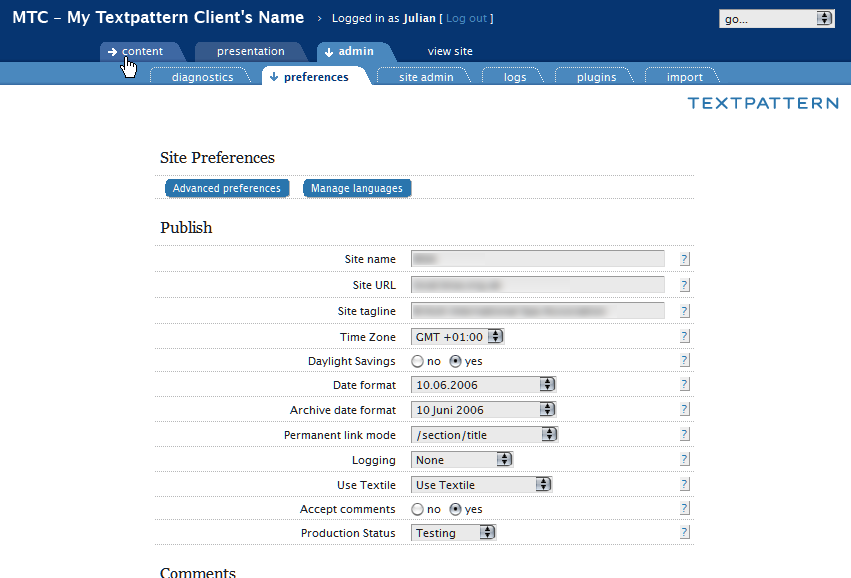The width and height of the screenshot is (851, 578).
Task: Open help for Permanent link mode
Action: point(684,434)
